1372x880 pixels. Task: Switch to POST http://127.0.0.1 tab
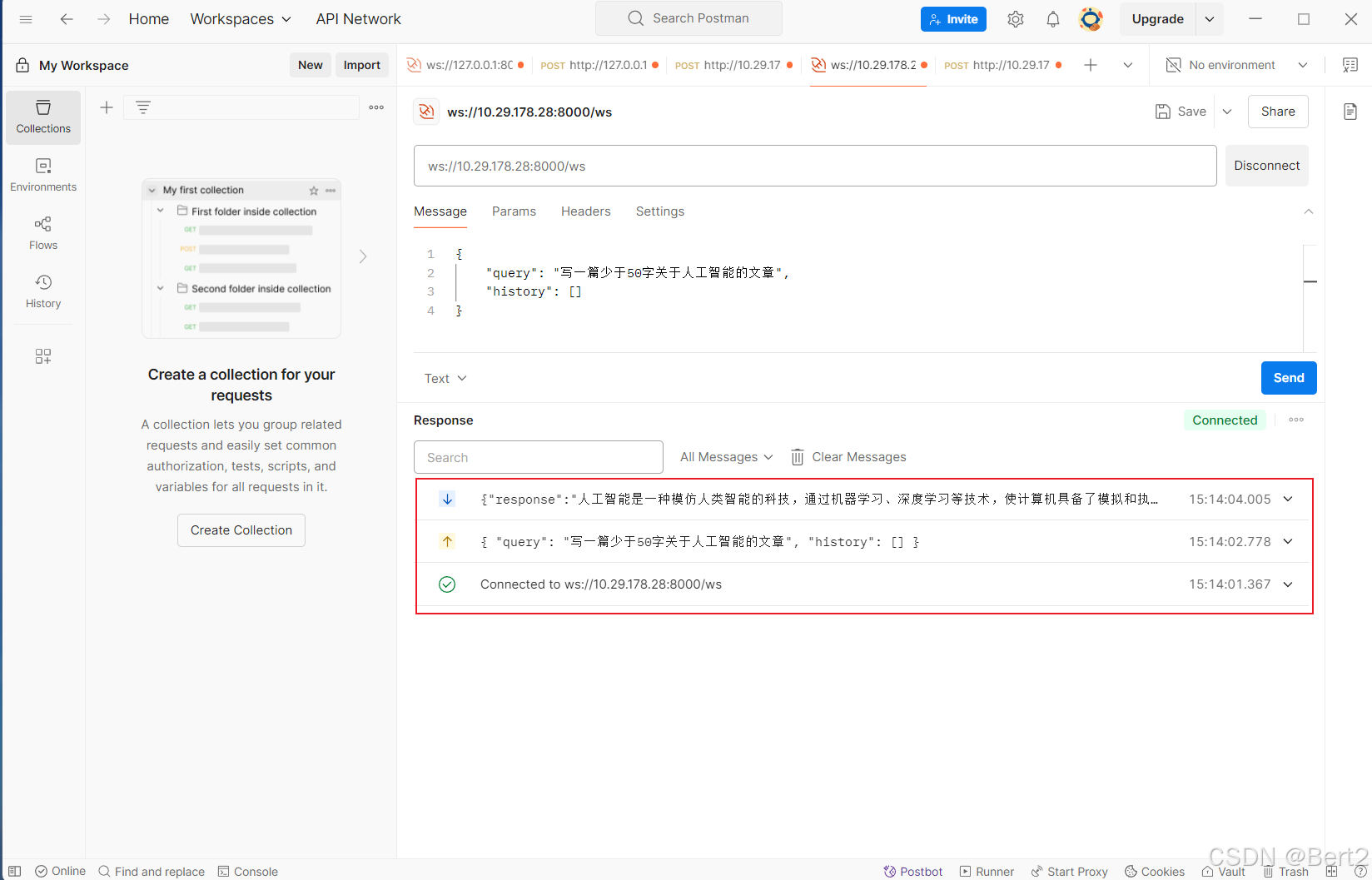pyautogui.click(x=599, y=65)
